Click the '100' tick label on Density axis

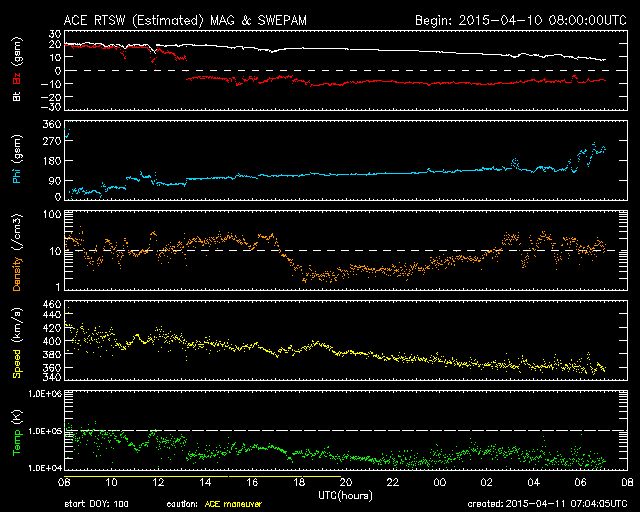click(52, 214)
